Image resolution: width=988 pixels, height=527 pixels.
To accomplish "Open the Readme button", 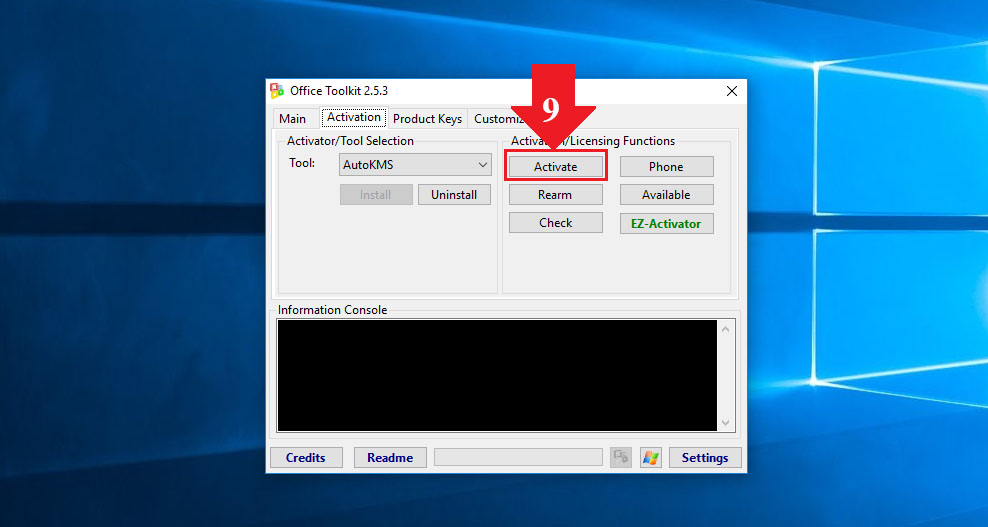I will 390,458.
